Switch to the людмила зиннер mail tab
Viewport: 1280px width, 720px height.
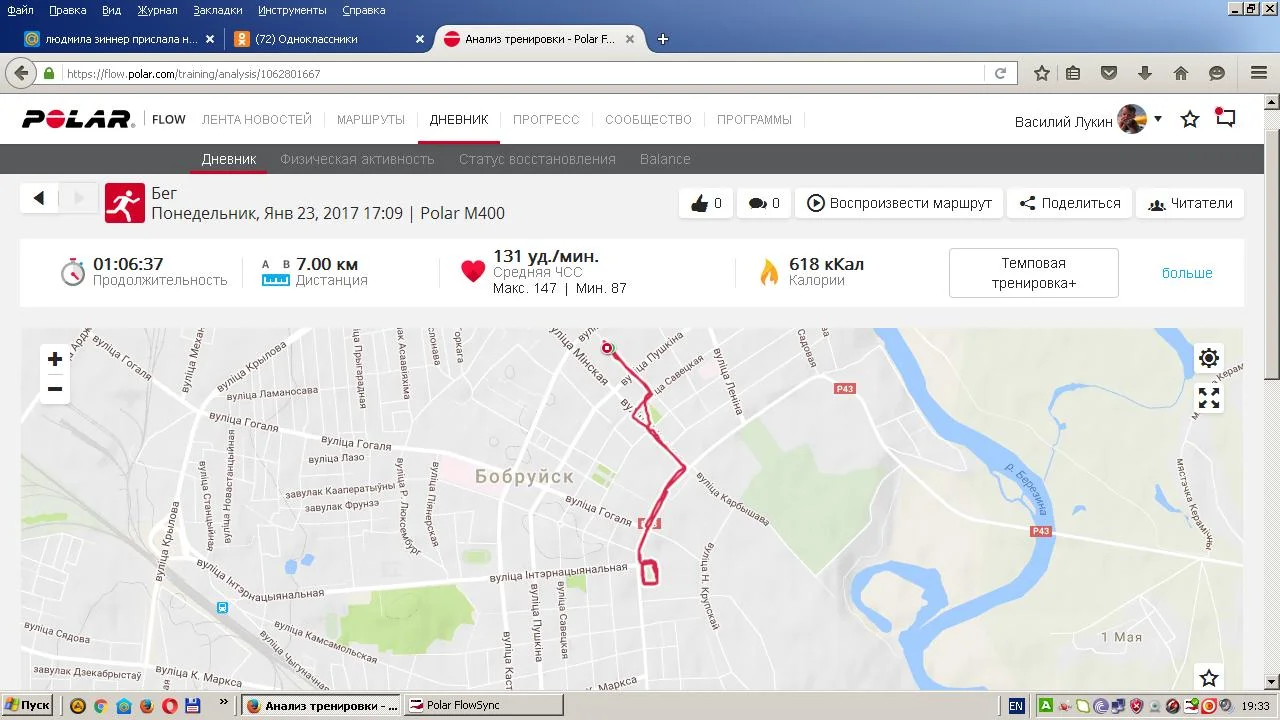pyautogui.click(x=120, y=39)
